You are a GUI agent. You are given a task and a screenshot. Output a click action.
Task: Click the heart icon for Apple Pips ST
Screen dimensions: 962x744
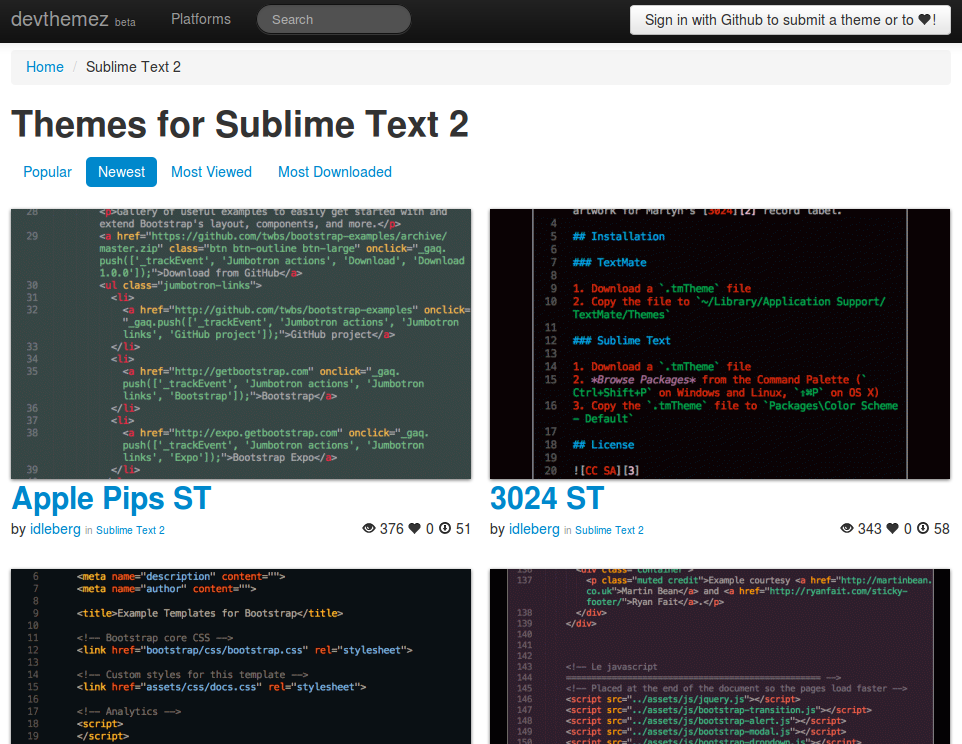[x=415, y=528]
